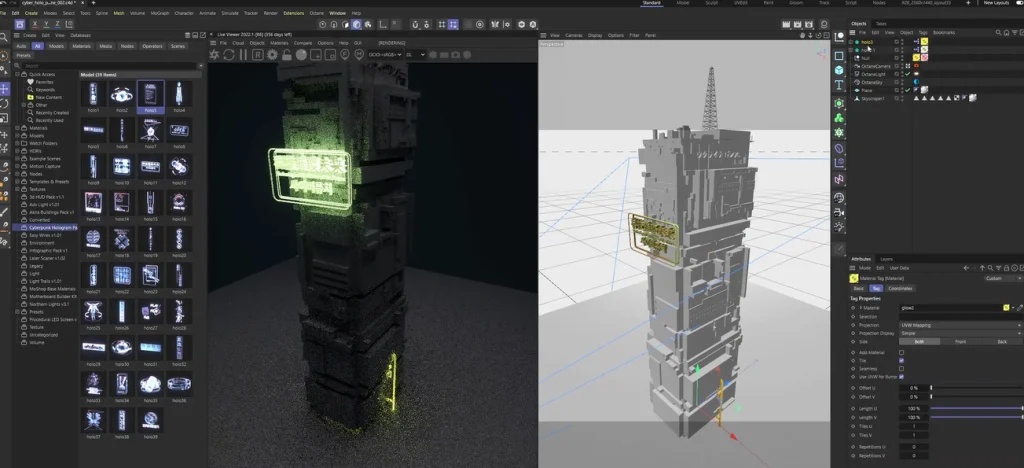Toggle the coordinate system icon
The image size is (1024, 468).
[x=71, y=24]
